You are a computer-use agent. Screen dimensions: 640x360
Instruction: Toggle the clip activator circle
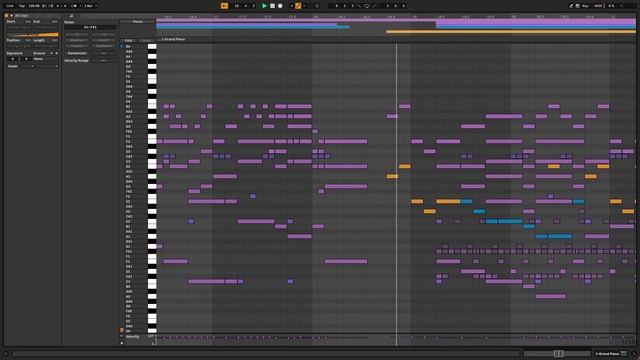pos(7,16)
